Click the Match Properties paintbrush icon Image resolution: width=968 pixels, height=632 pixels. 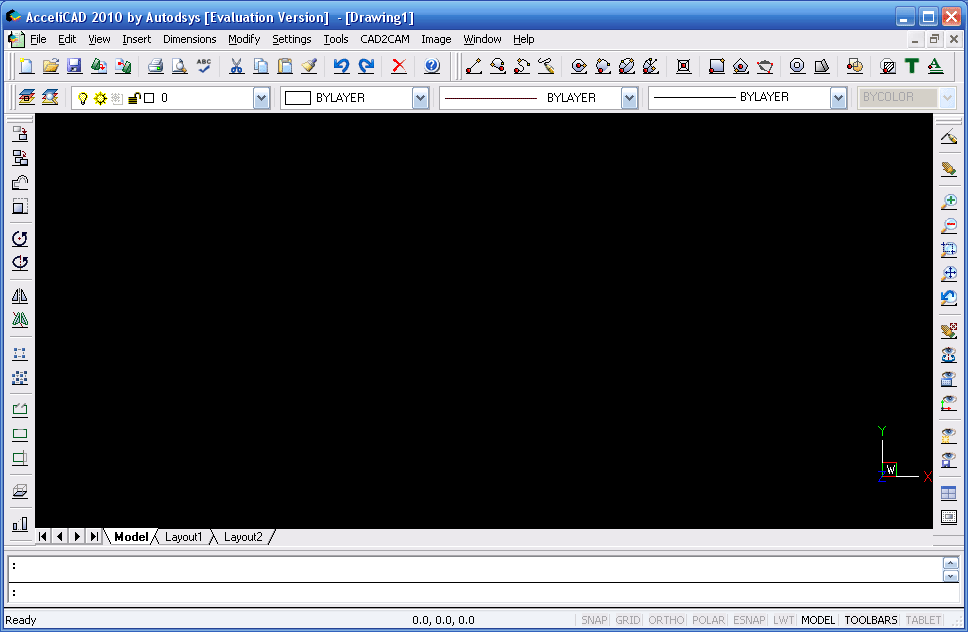click(309, 65)
